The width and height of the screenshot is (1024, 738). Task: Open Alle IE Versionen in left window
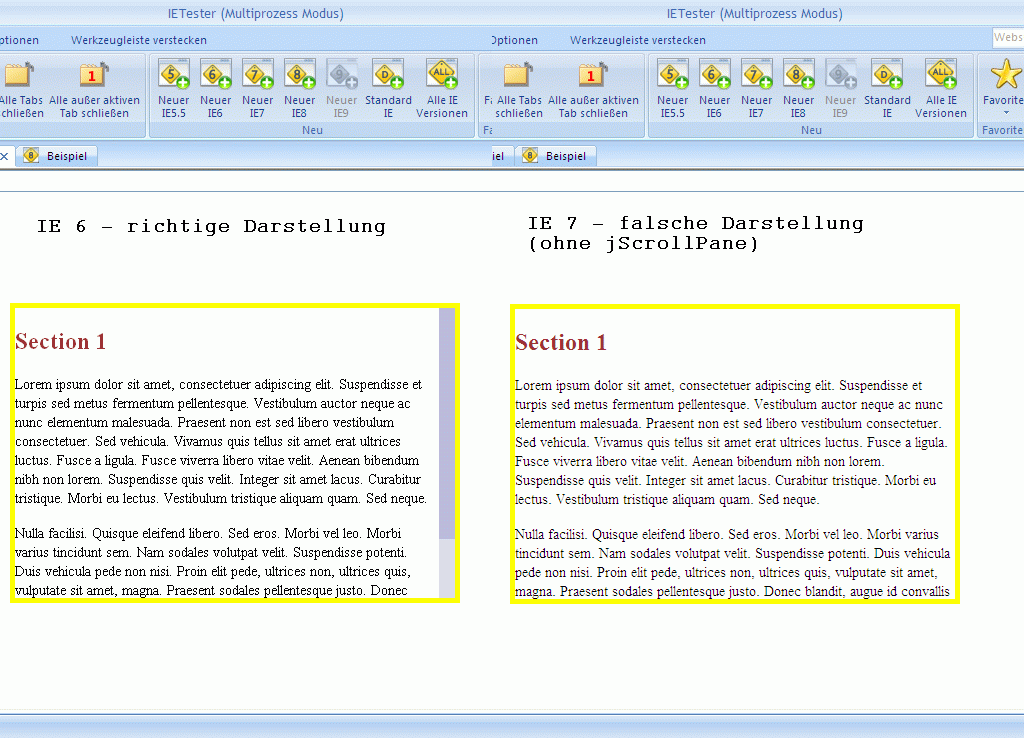click(441, 89)
